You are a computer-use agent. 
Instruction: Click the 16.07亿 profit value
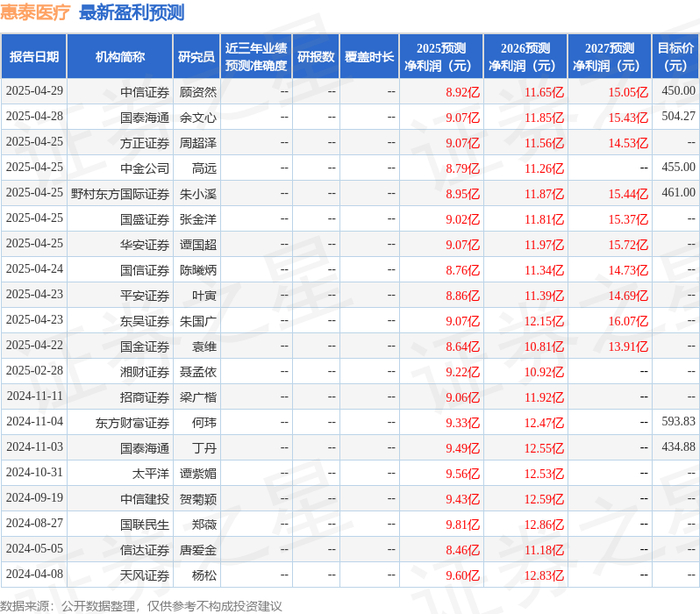629,321
